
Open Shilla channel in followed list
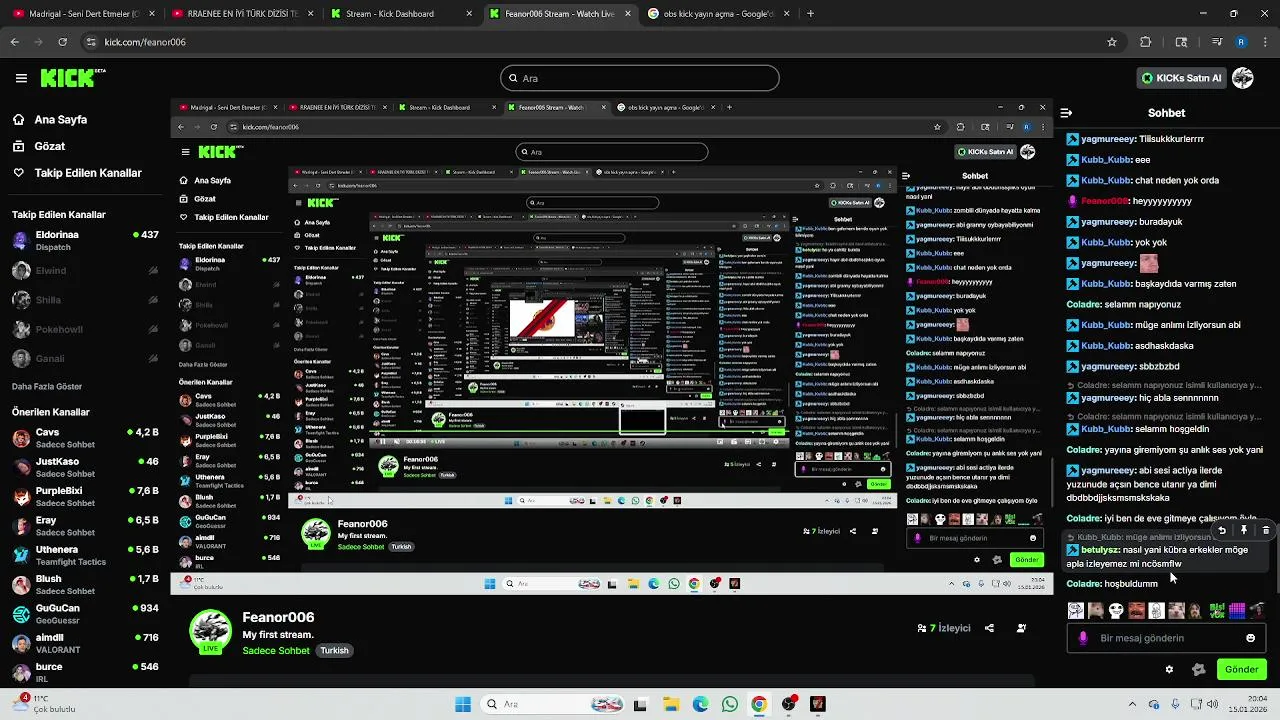(85, 299)
